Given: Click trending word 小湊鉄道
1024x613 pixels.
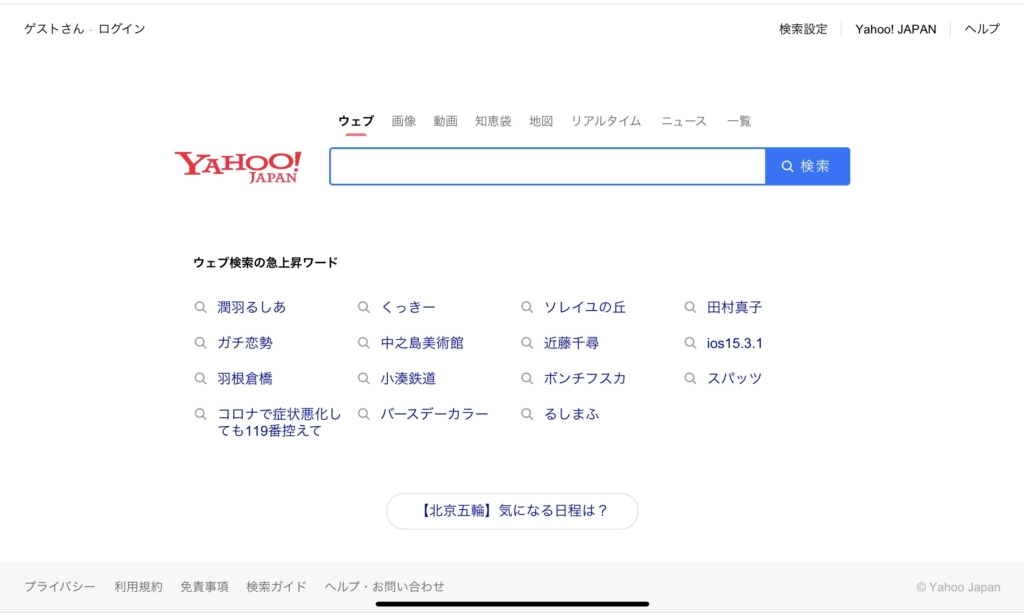Looking at the screenshot, I should 408,378.
